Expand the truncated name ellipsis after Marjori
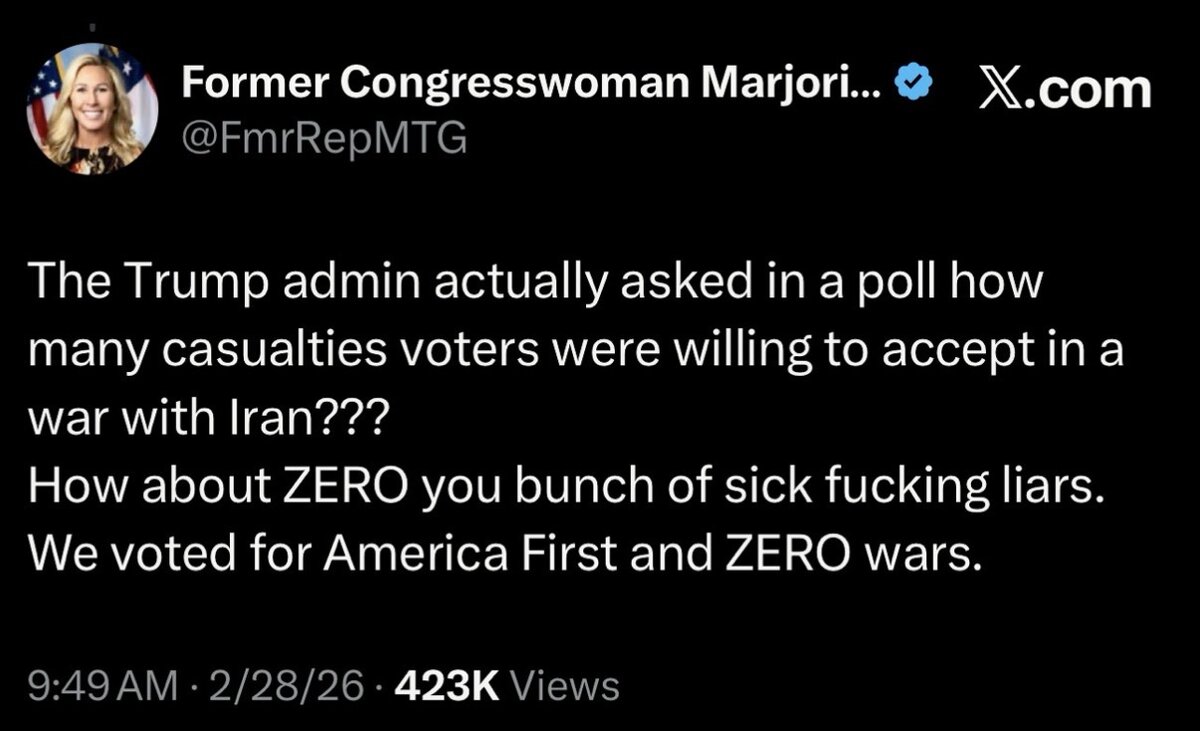Screen dimensions: 1200x731 coord(867,88)
